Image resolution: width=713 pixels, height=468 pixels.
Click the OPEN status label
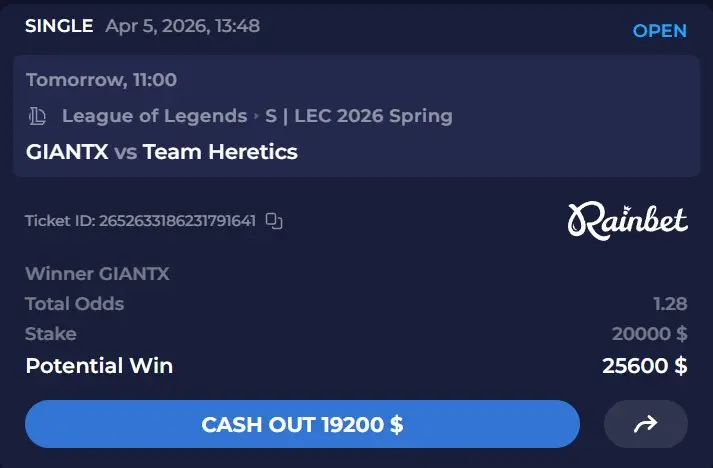pyautogui.click(x=659, y=31)
